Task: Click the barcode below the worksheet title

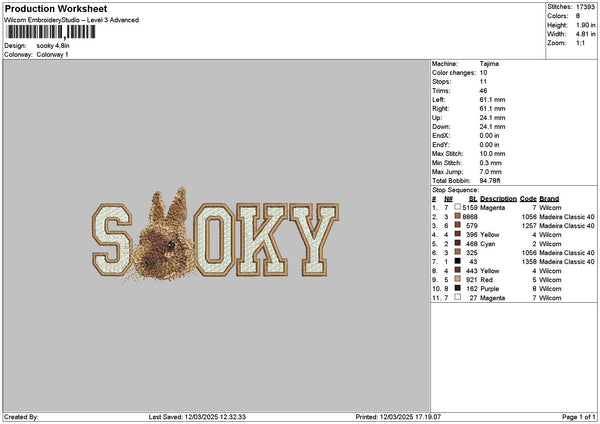Action: pyautogui.click(x=51, y=32)
